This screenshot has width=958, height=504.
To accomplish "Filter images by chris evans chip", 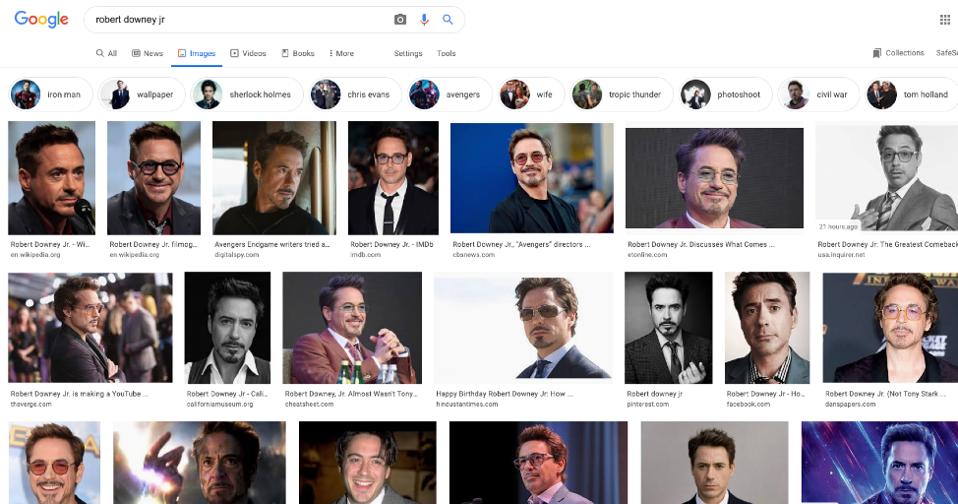I will pos(355,95).
